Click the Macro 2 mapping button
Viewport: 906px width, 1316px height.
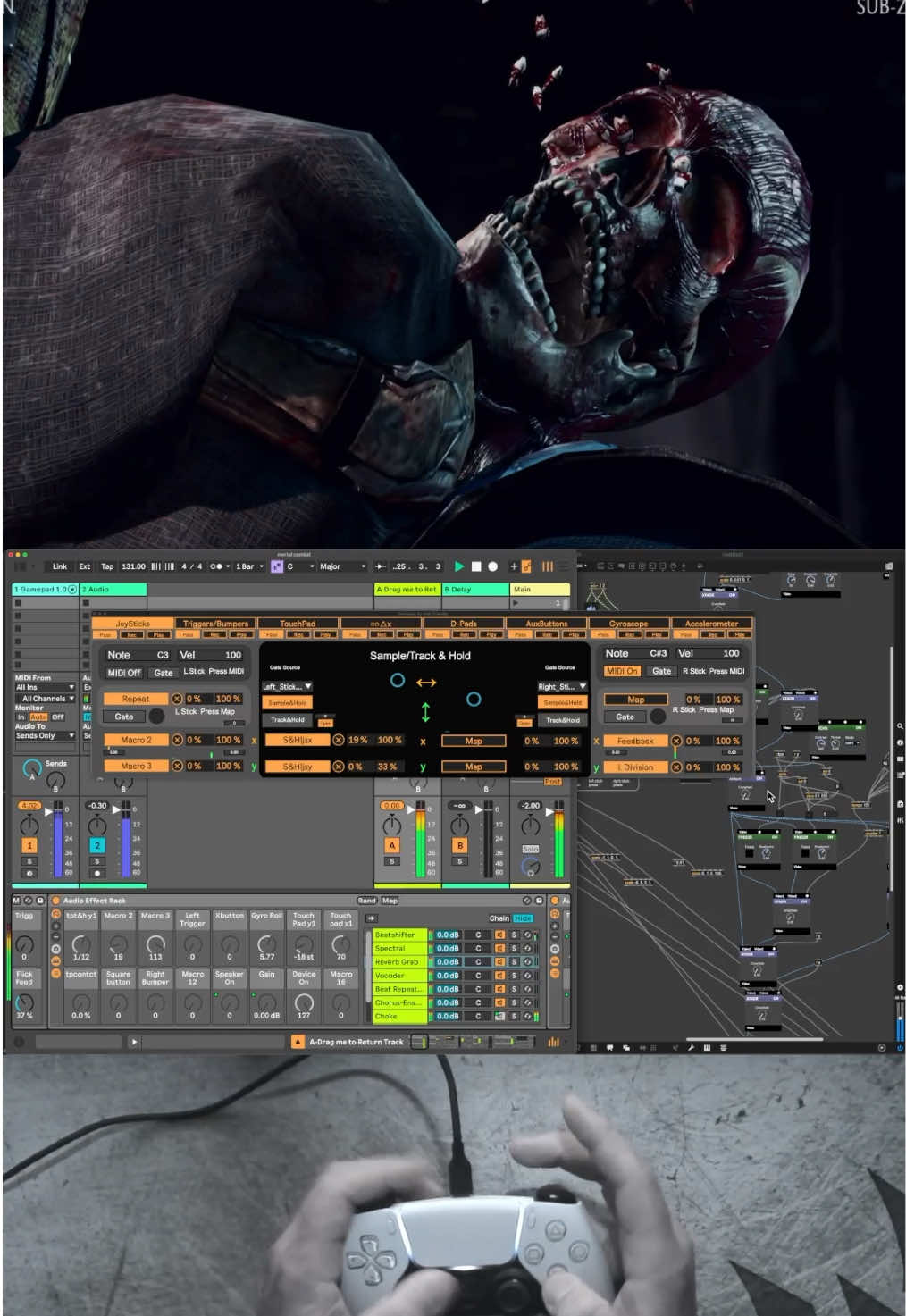pos(136,740)
